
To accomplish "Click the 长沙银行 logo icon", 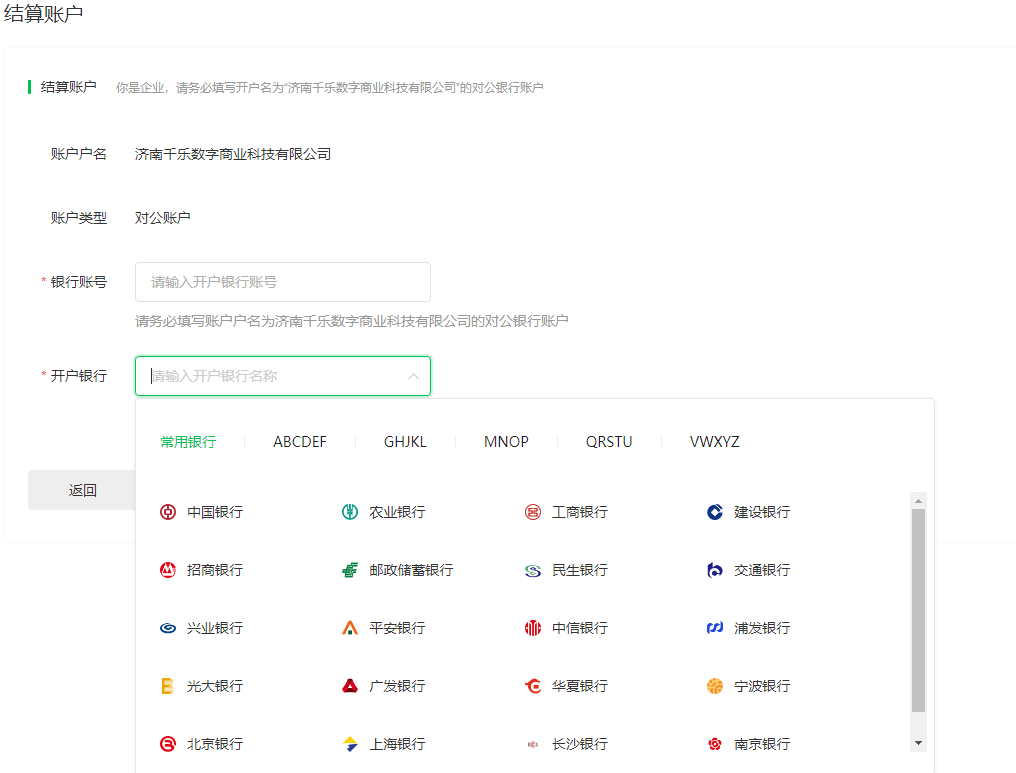I will click(x=533, y=744).
